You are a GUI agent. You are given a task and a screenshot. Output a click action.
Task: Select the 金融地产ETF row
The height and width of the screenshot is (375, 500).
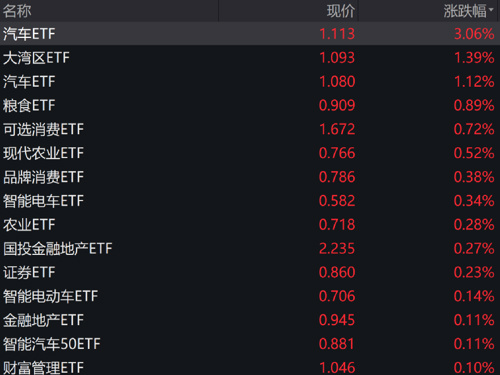tap(250, 320)
